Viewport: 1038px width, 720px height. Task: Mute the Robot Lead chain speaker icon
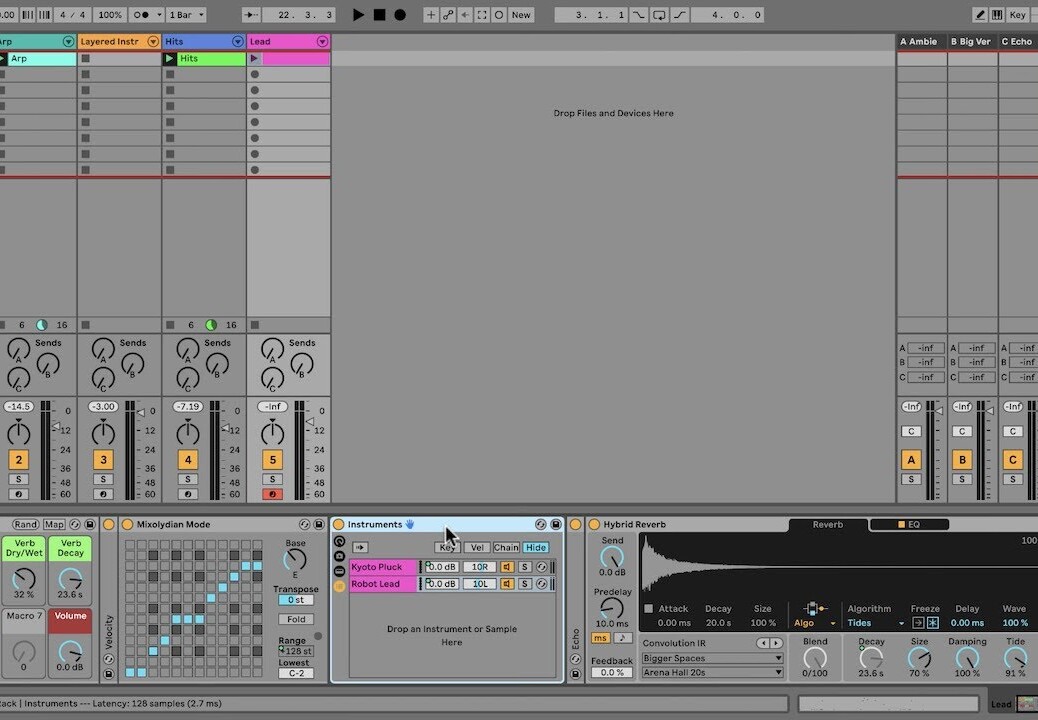pos(506,584)
